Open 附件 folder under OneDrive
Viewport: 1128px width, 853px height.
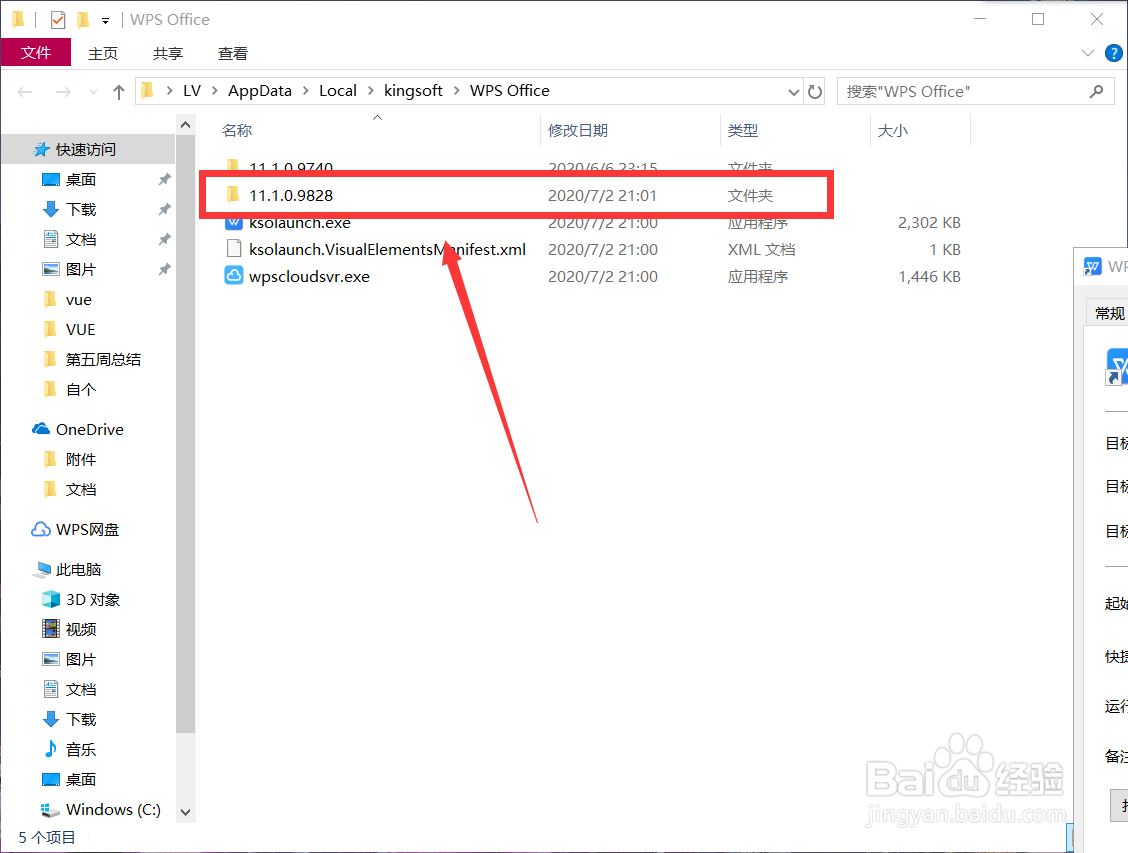click(81, 460)
